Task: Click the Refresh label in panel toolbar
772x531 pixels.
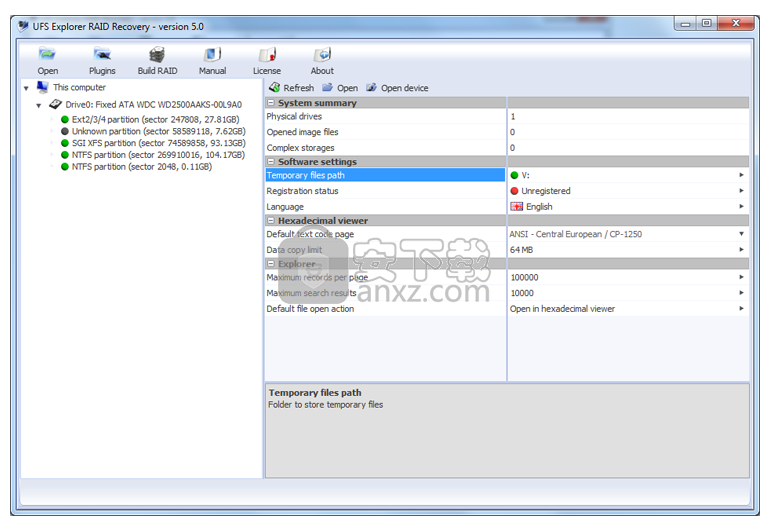Action: click(298, 88)
